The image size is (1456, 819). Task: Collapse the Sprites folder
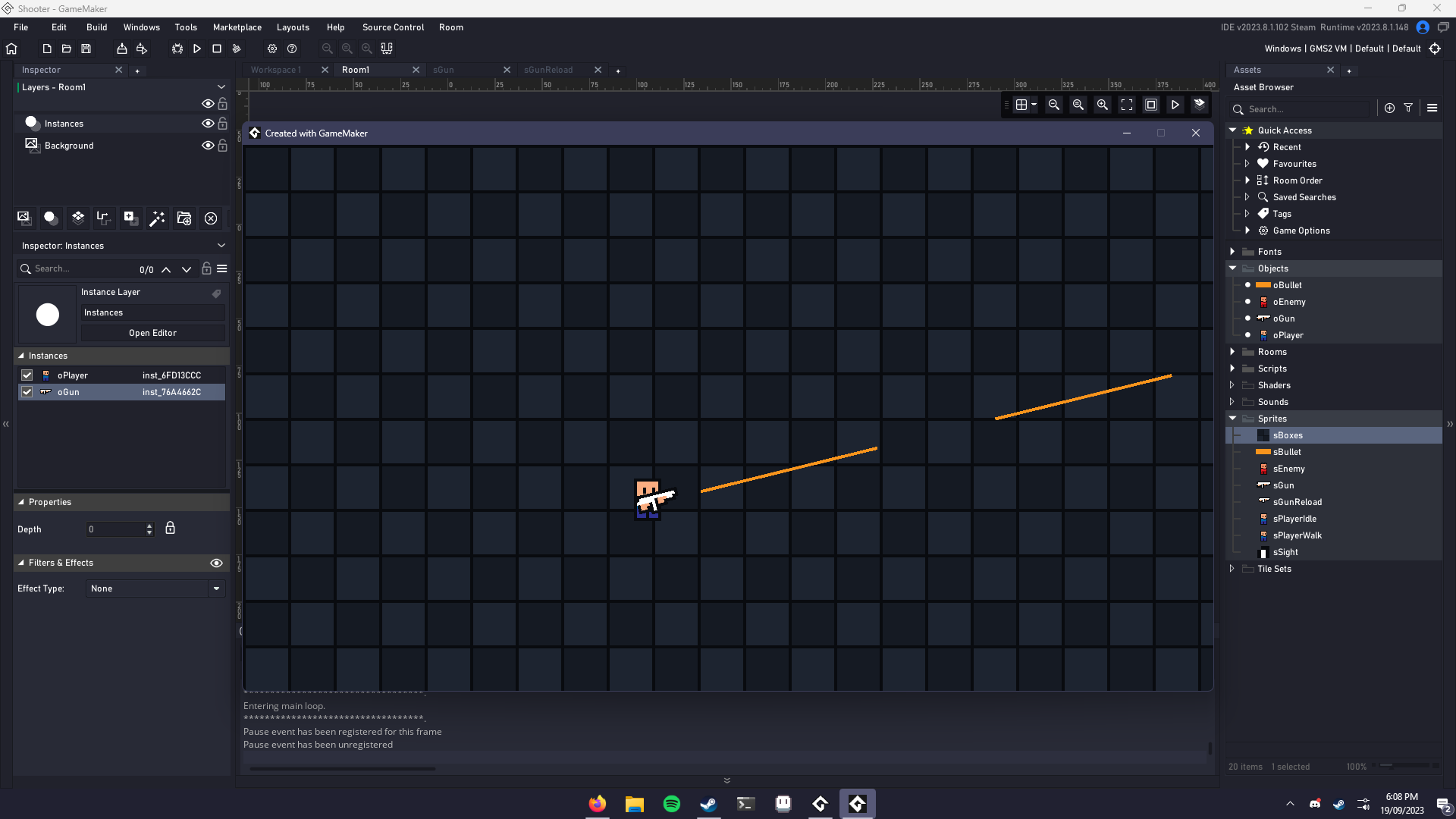point(1232,419)
